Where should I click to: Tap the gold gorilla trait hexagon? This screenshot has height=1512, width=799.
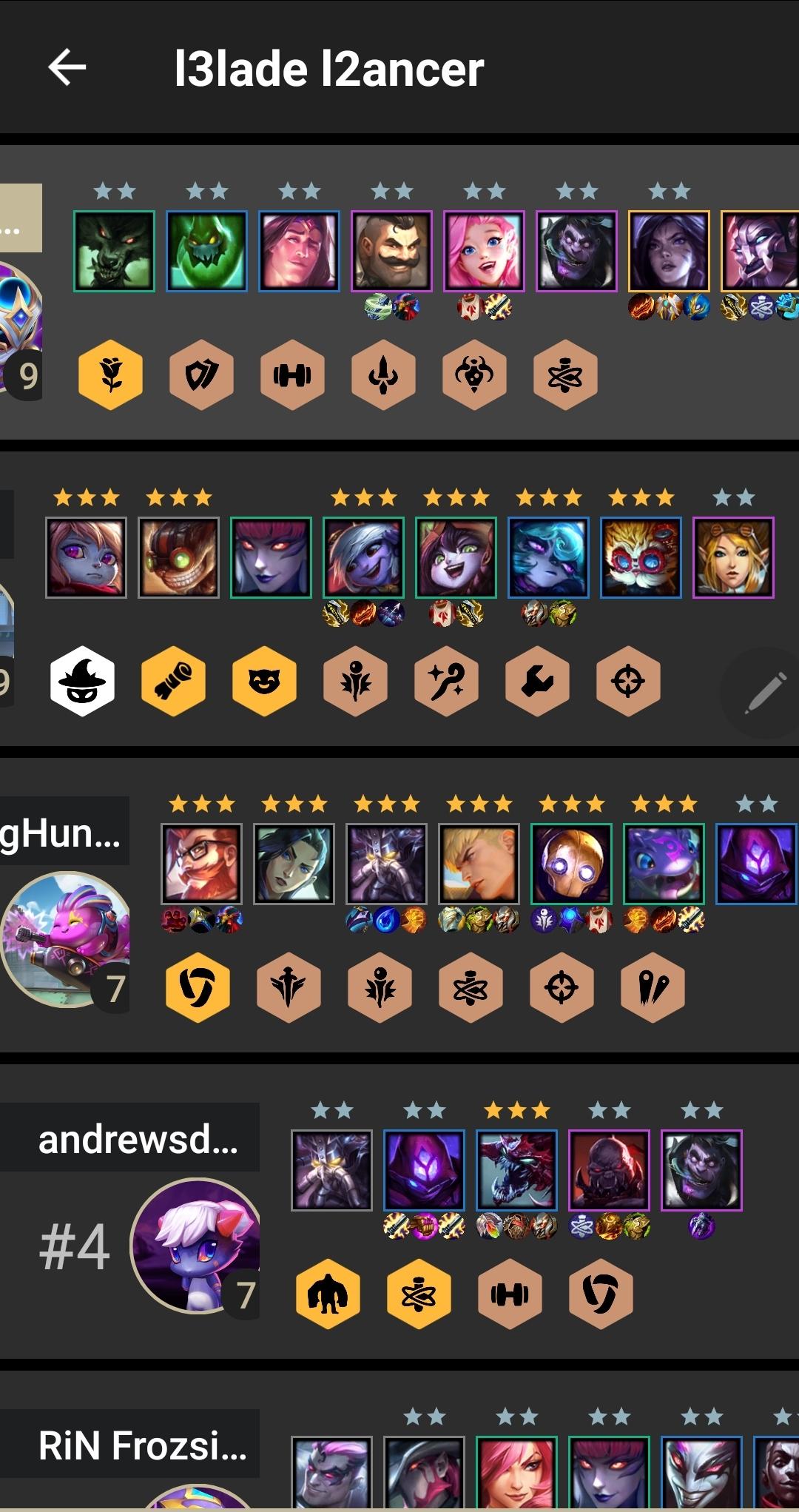[x=328, y=1294]
